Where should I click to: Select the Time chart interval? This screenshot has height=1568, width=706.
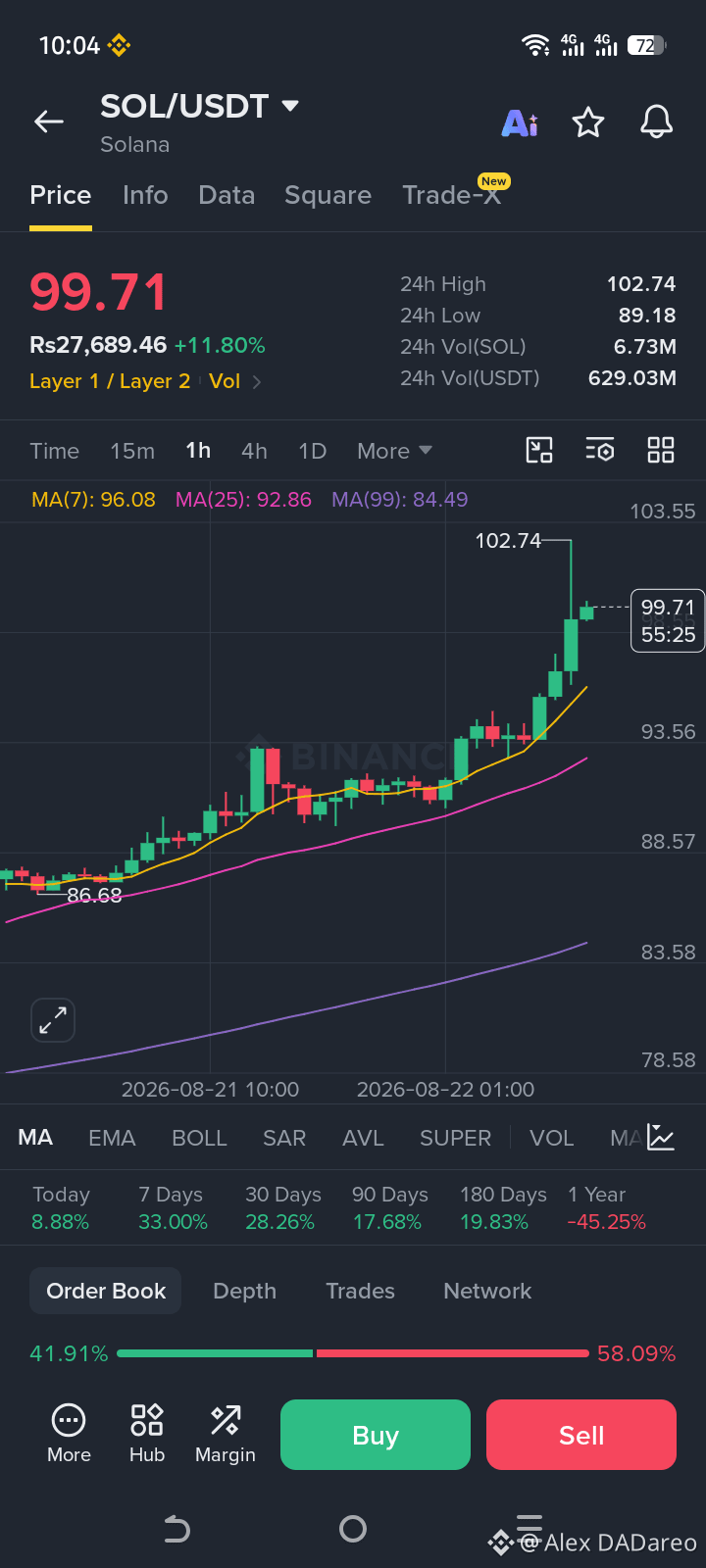pyautogui.click(x=54, y=451)
